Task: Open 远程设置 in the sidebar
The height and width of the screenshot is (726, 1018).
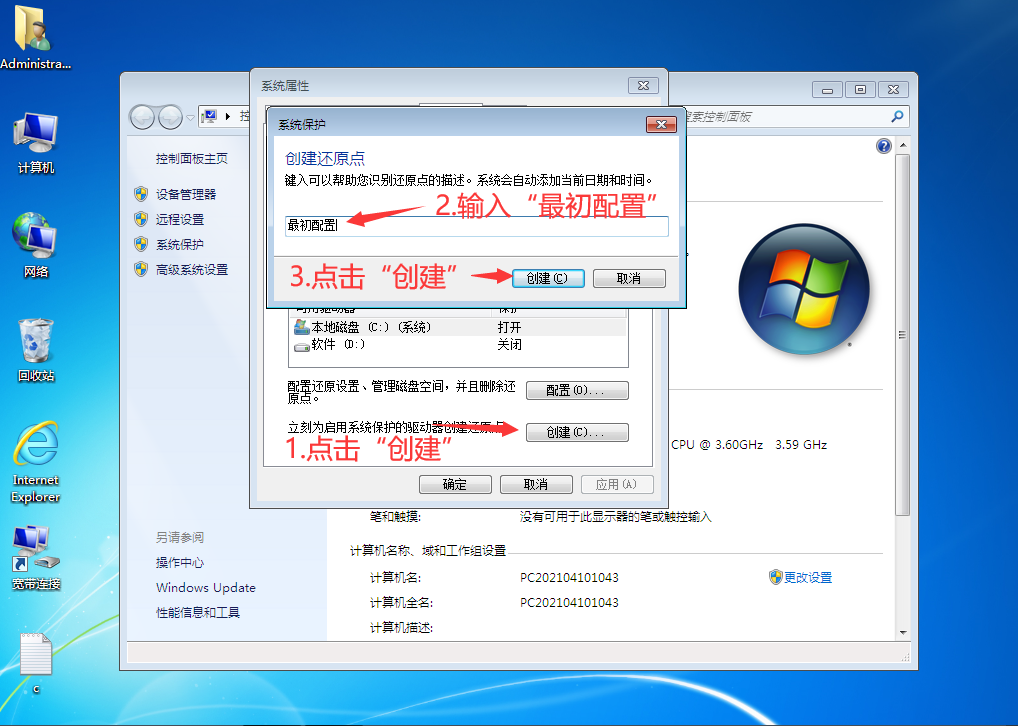Action: click(180, 219)
